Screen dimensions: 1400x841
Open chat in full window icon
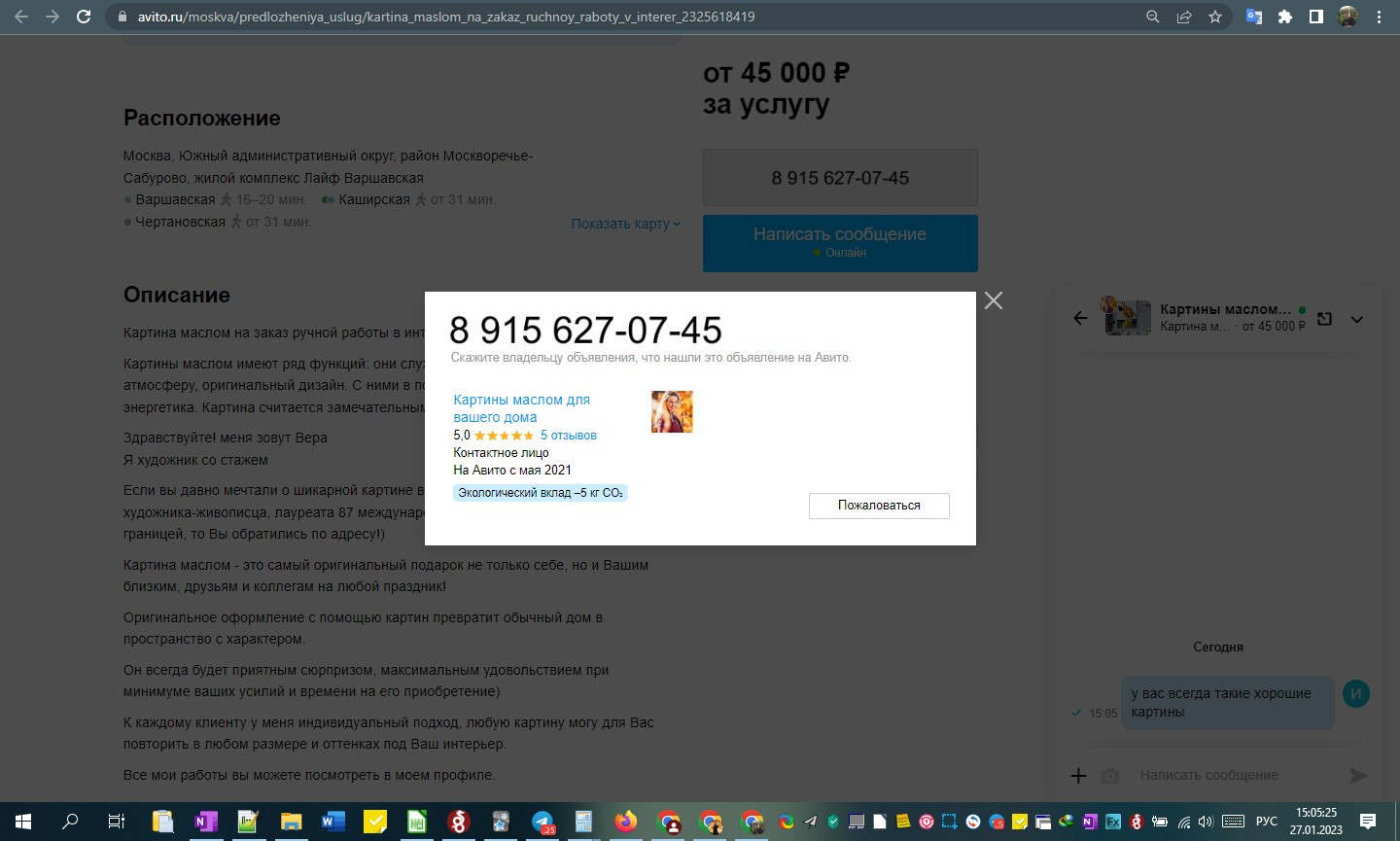(x=1324, y=318)
